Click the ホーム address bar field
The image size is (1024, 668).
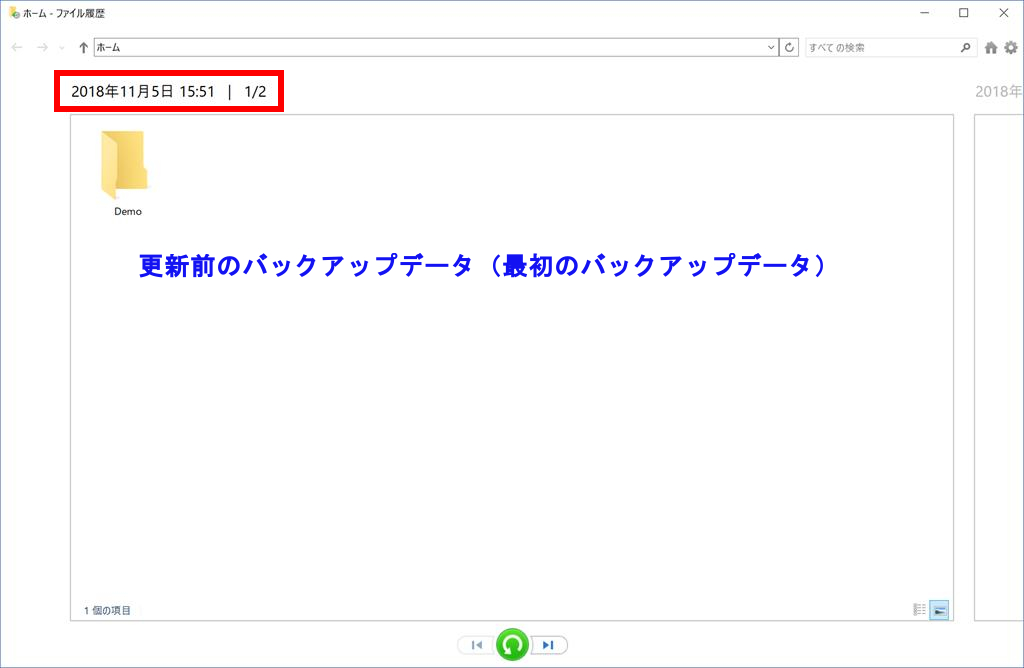pyautogui.click(x=428, y=47)
